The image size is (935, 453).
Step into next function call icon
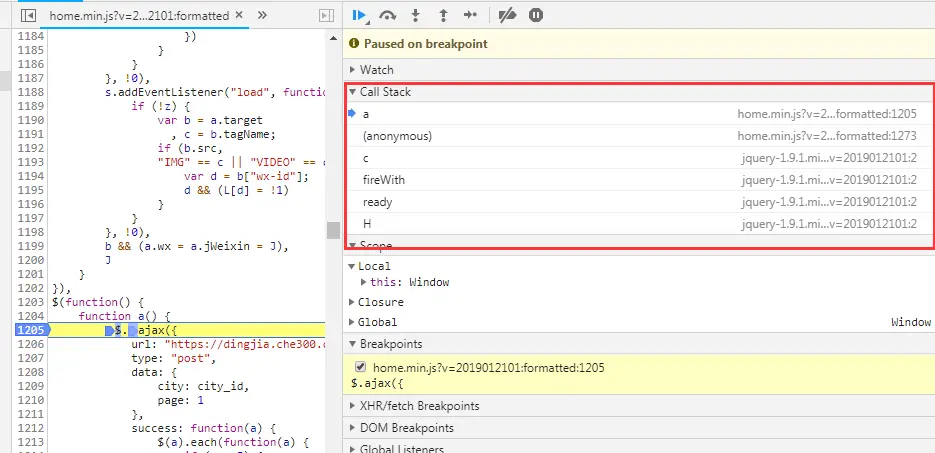coord(416,15)
